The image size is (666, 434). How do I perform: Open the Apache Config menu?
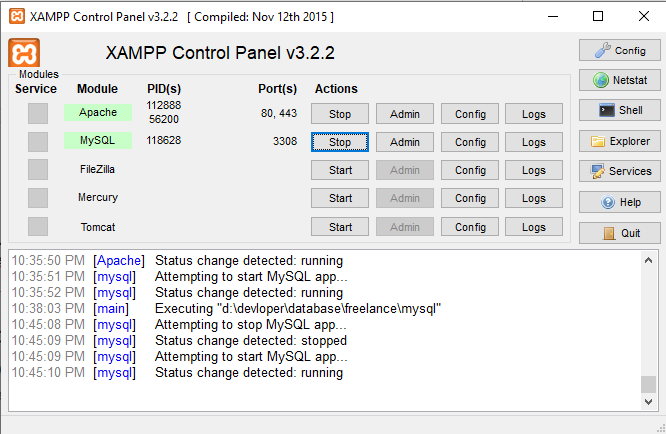[x=470, y=114]
